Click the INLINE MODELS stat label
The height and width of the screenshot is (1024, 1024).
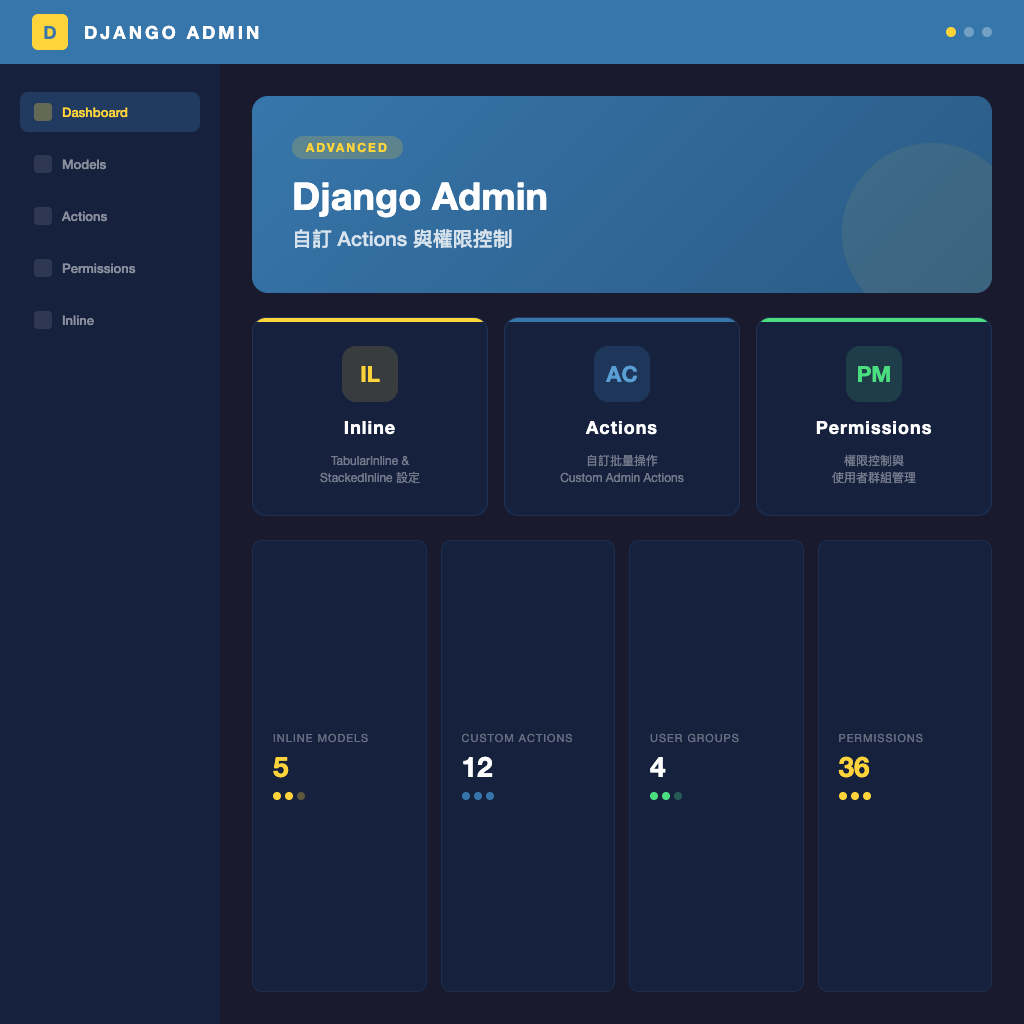tap(321, 738)
